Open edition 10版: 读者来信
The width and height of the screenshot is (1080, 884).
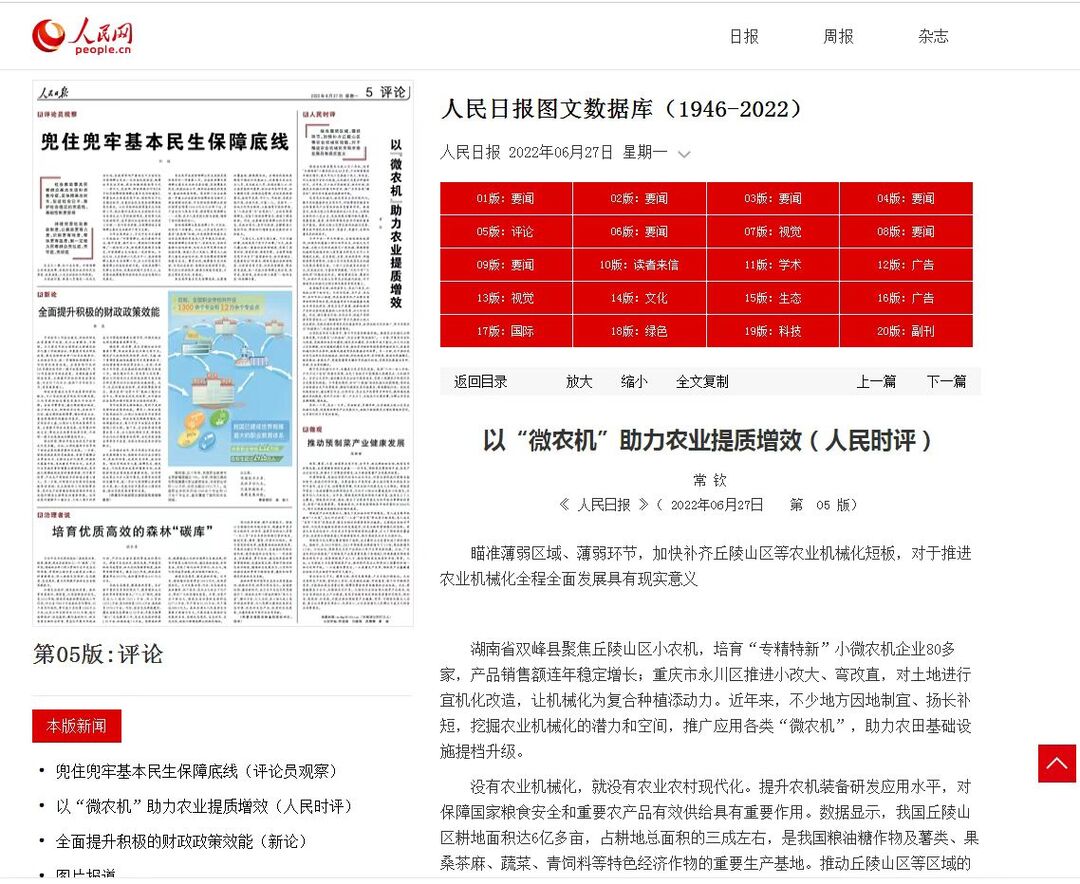[639, 265]
